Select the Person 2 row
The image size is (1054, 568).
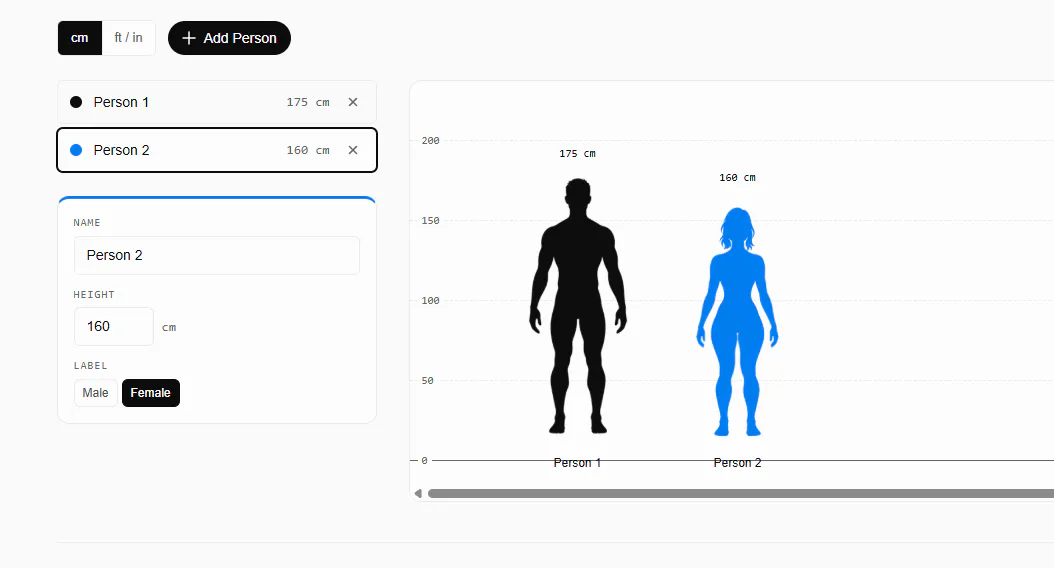(217, 150)
